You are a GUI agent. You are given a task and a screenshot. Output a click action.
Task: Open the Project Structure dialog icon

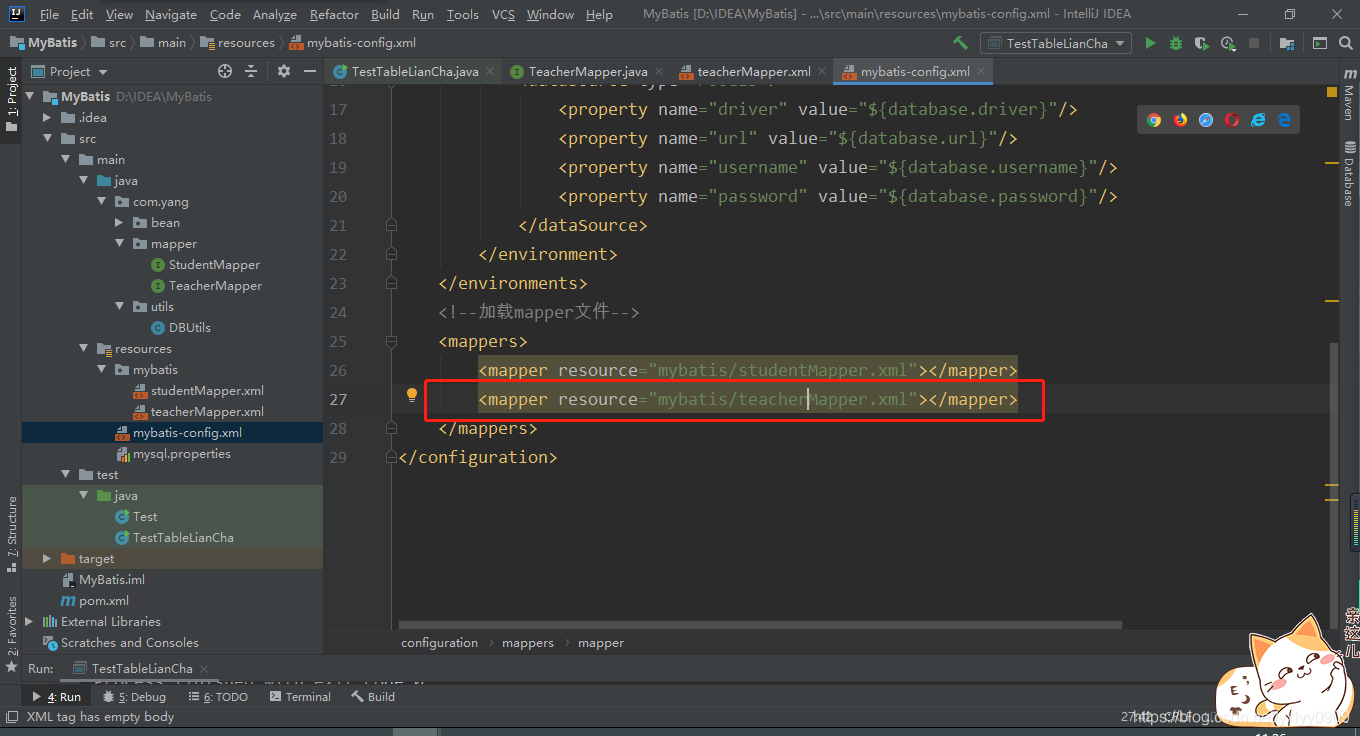[x=1286, y=43]
